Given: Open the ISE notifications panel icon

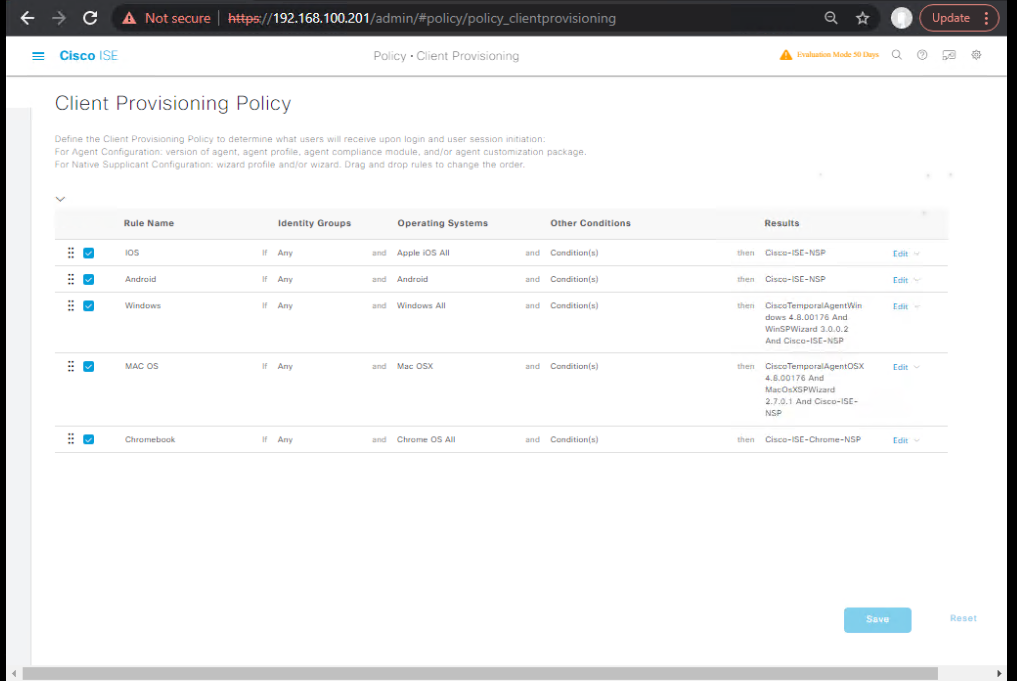Looking at the screenshot, I should point(949,55).
